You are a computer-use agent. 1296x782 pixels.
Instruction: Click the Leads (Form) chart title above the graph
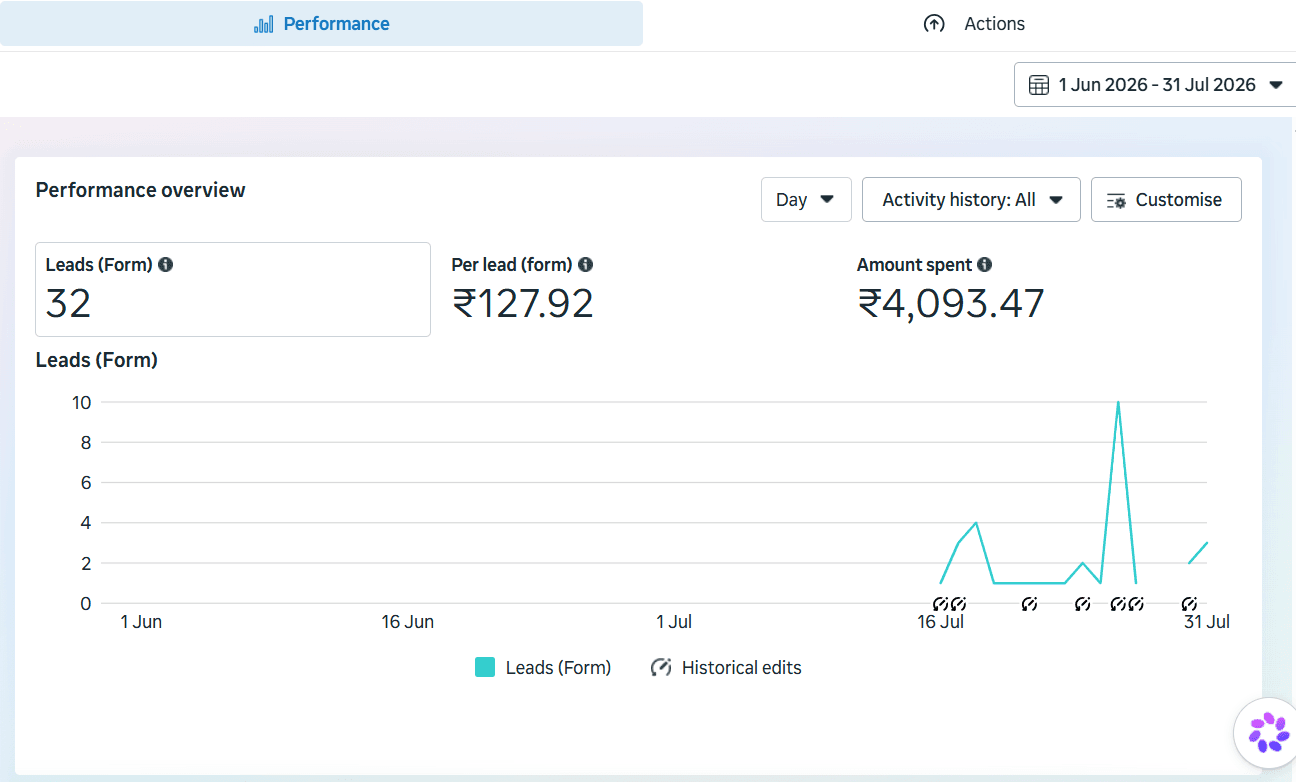click(x=96, y=360)
